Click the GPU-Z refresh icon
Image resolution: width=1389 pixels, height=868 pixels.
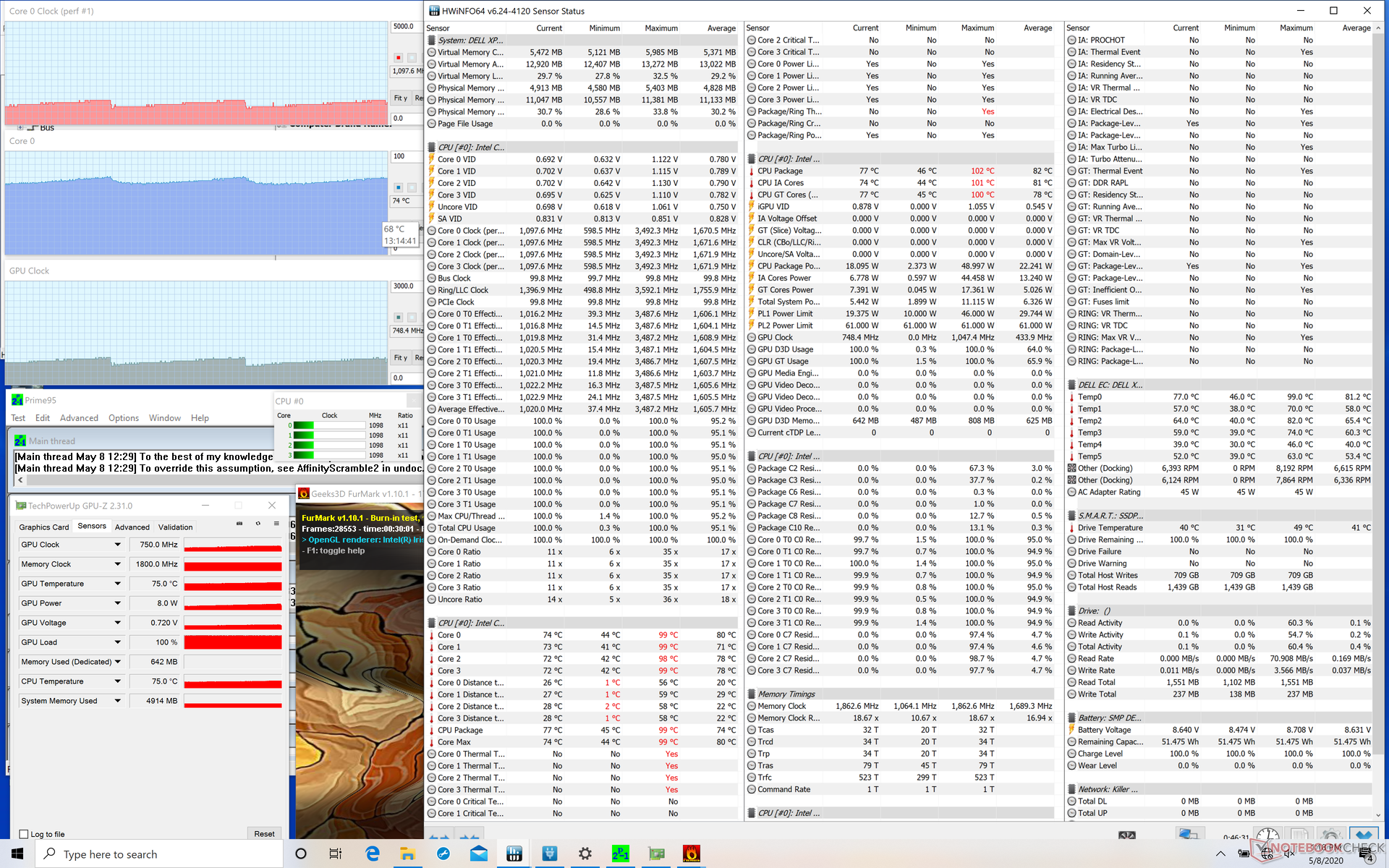(x=258, y=524)
